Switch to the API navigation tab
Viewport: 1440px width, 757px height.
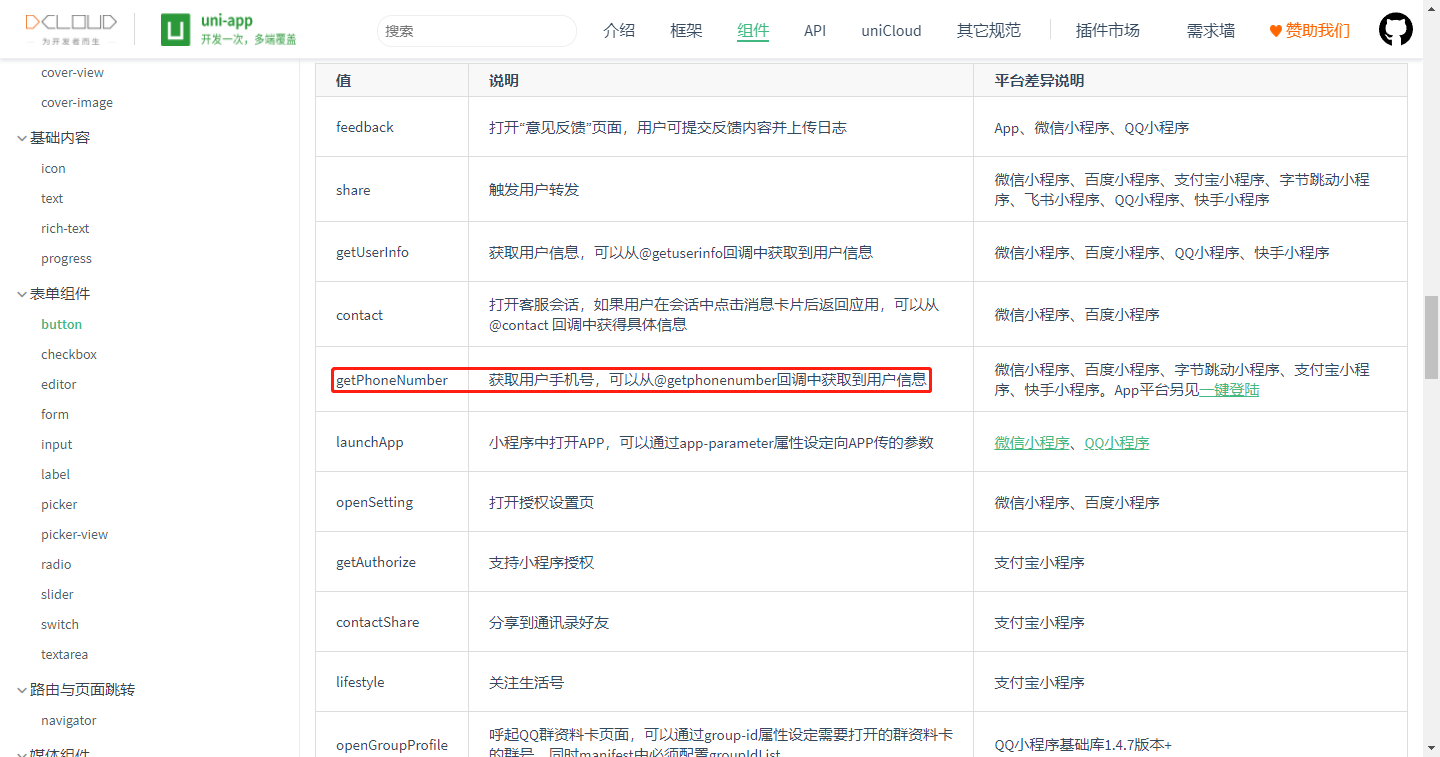(x=815, y=31)
